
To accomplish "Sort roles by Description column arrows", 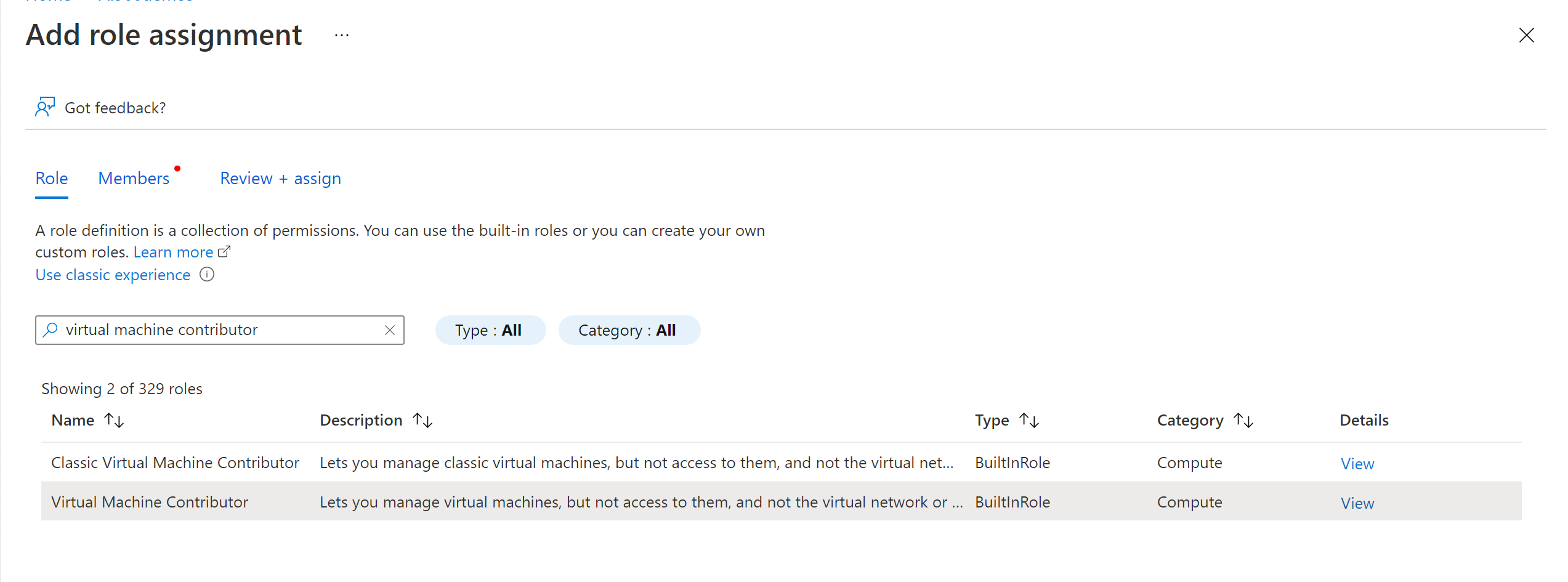I will point(422,421).
